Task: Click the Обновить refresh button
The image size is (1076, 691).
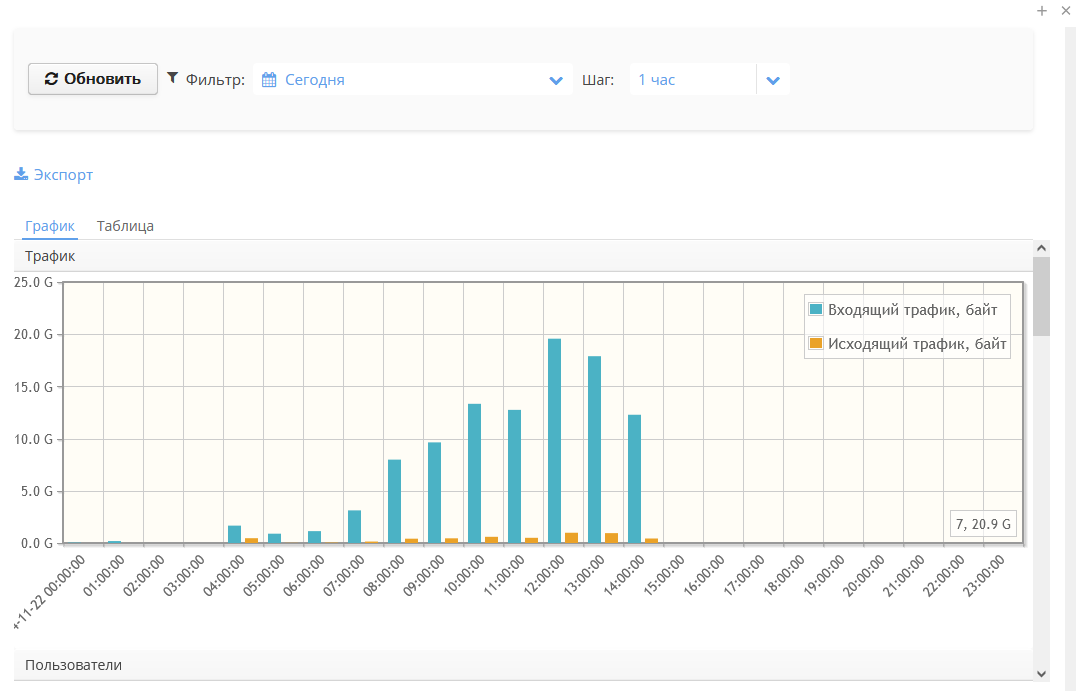Action: pyautogui.click(x=93, y=79)
